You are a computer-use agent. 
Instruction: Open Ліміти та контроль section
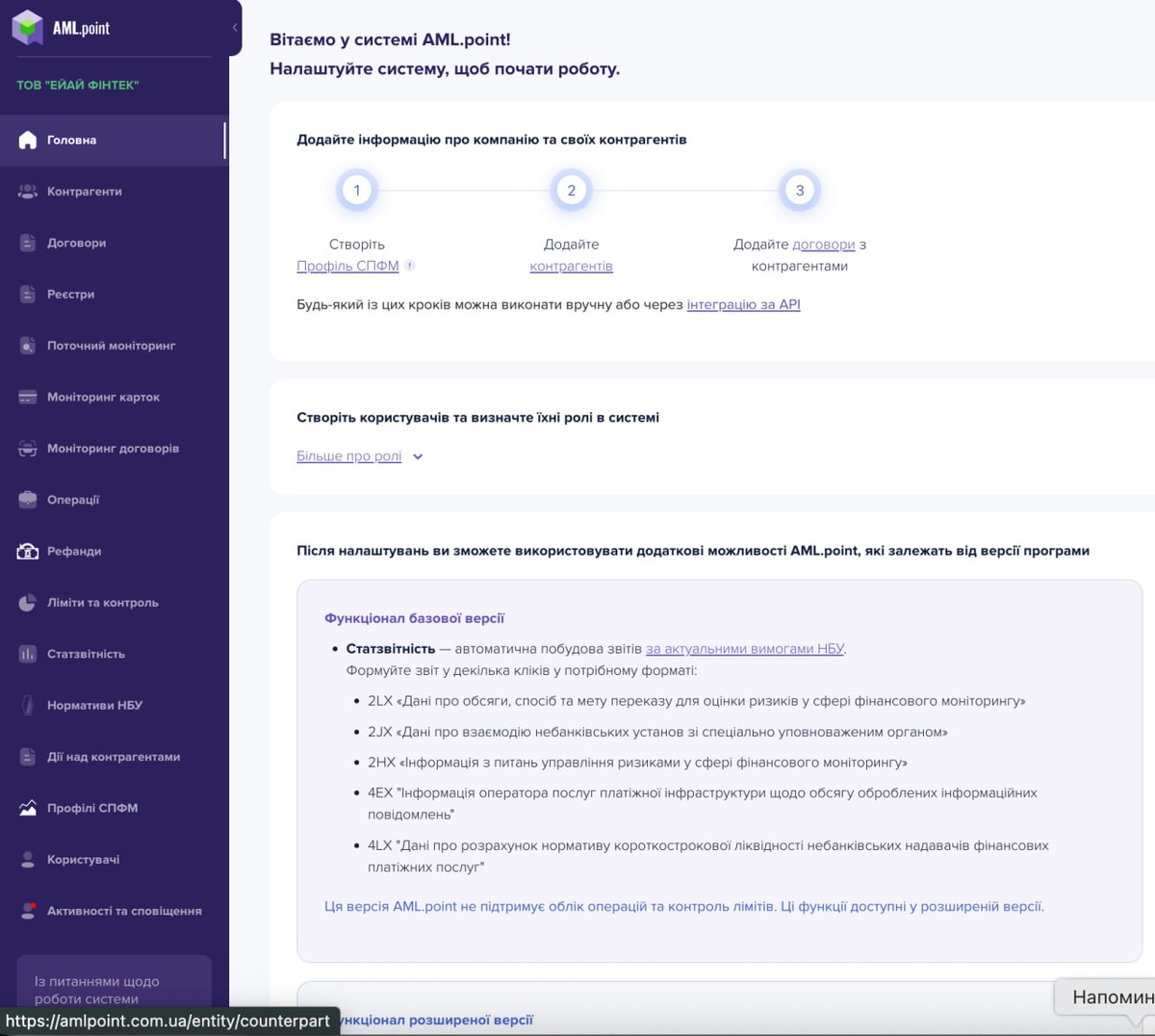pyautogui.click(x=114, y=603)
